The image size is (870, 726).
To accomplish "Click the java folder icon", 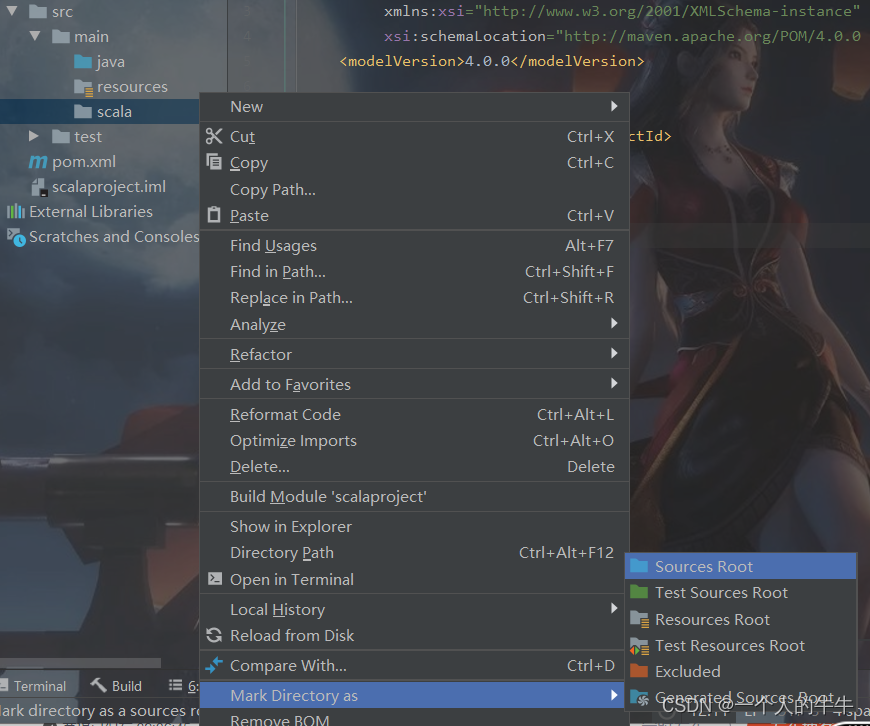I will tap(83, 61).
